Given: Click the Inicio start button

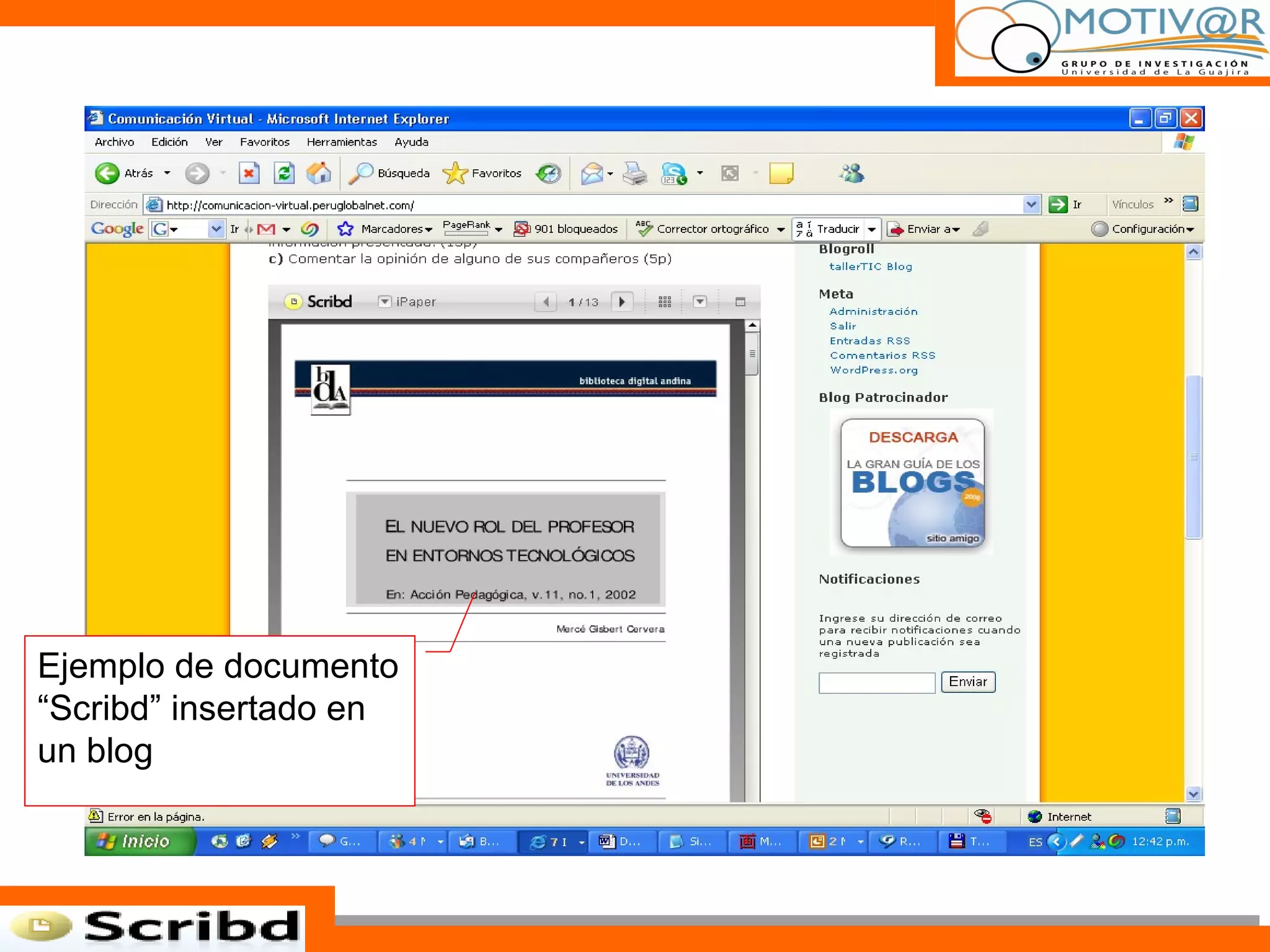Looking at the screenshot, I should 140,841.
